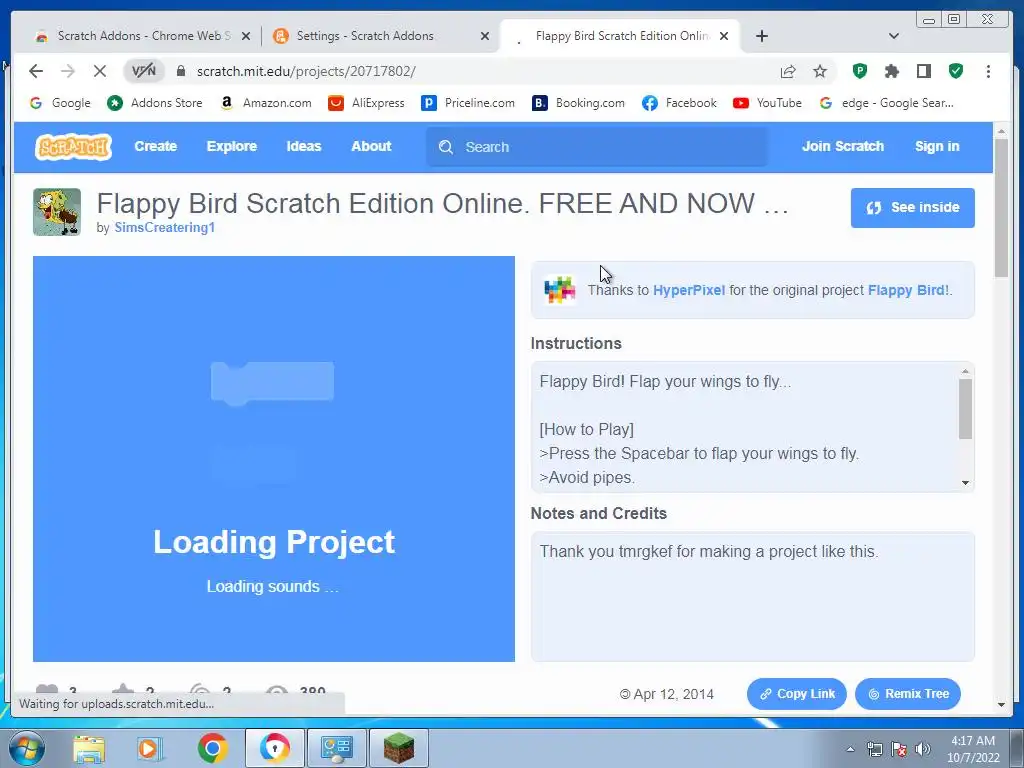Open the YouTube bookmark
The width and height of the screenshot is (1024, 768).
[767, 103]
